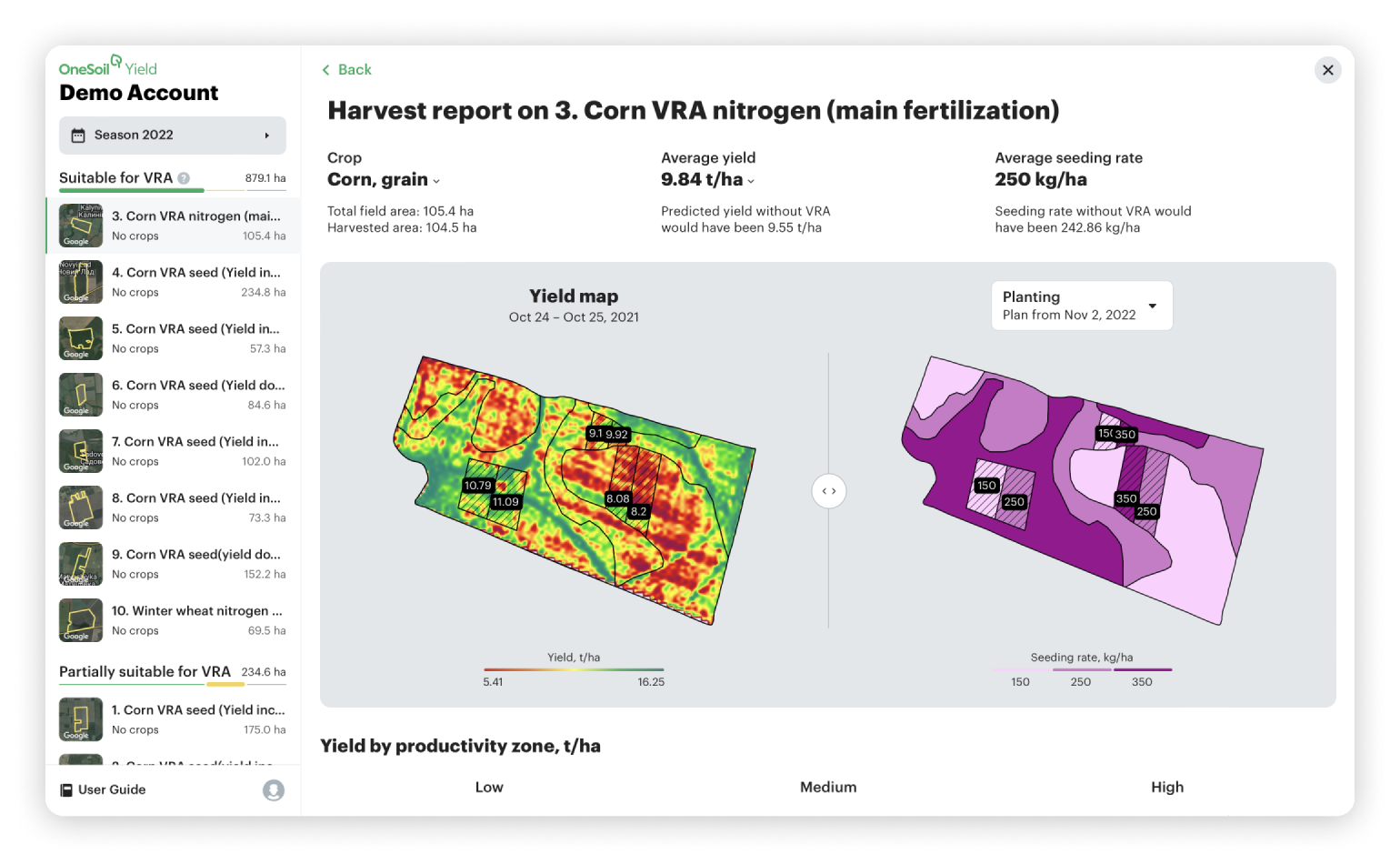Screen dimensions: 1400x864
Task: Click the 8.2 yield label on map
Action: (x=639, y=512)
